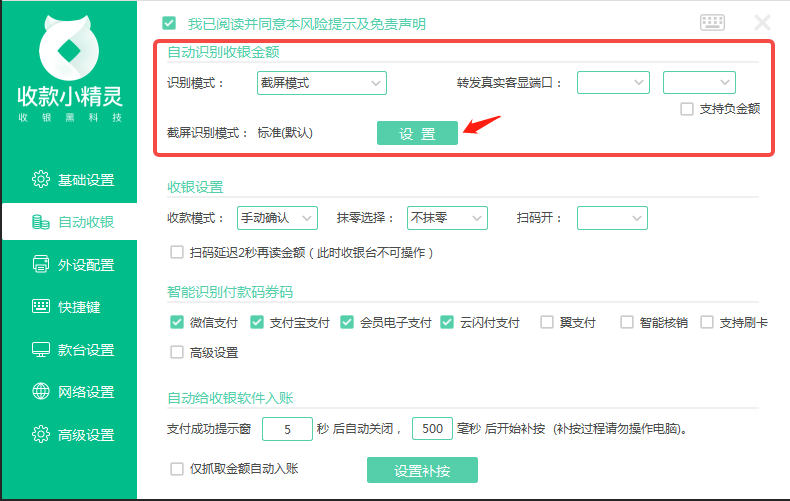Image resolution: width=790 pixels, height=501 pixels.
Task: Click the coin-stack icon beside 自动收银
Action: [41, 222]
